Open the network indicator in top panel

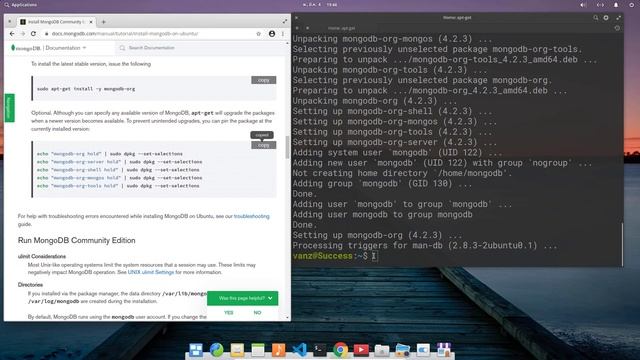click(600, 5)
